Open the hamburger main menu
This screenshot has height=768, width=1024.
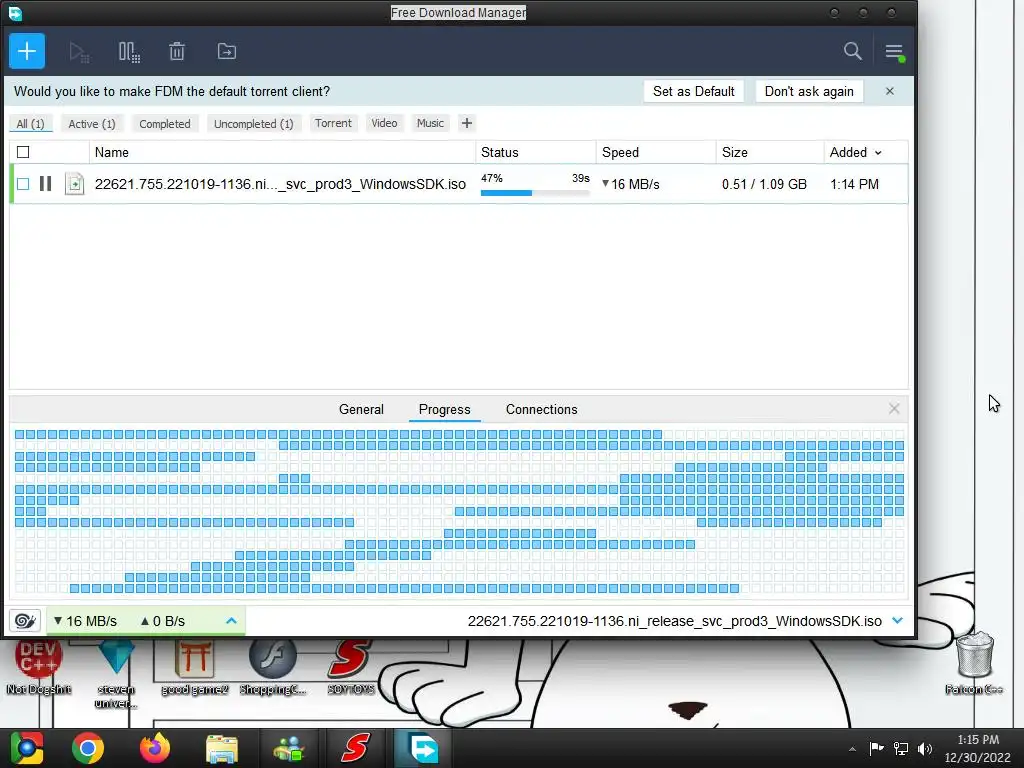click(894, 52)
